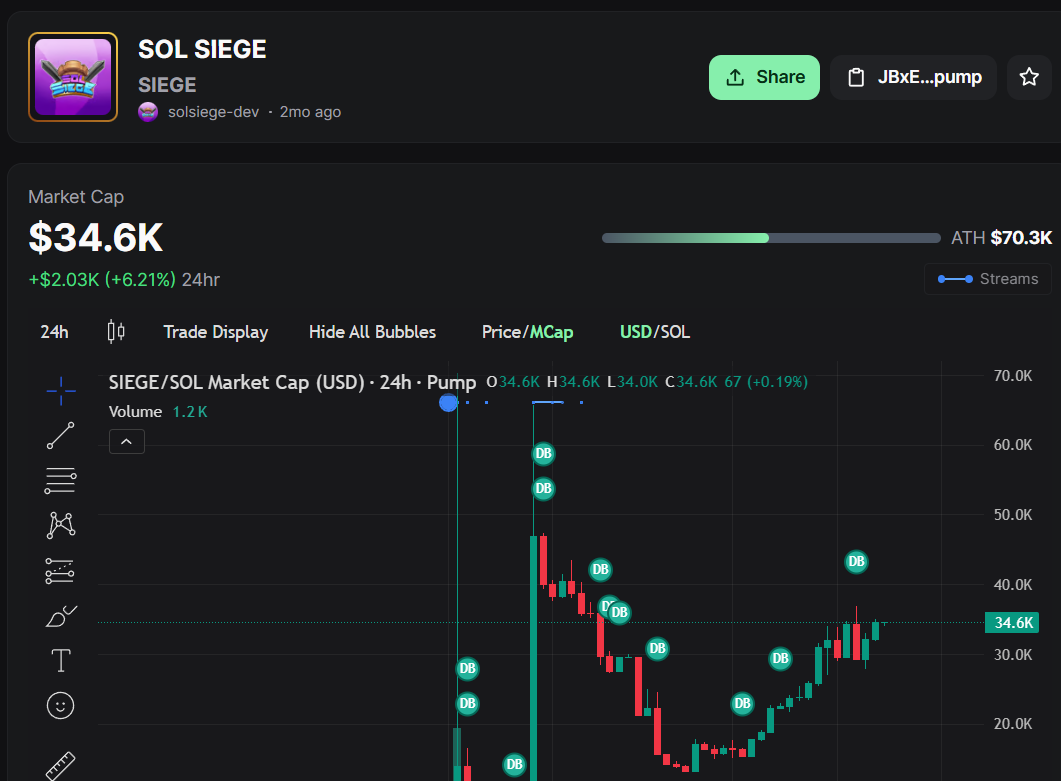The image size is (1061, 781).
Task: Toggle the Streams indicator
Action: pyautogui.click(x=988, y=279)
